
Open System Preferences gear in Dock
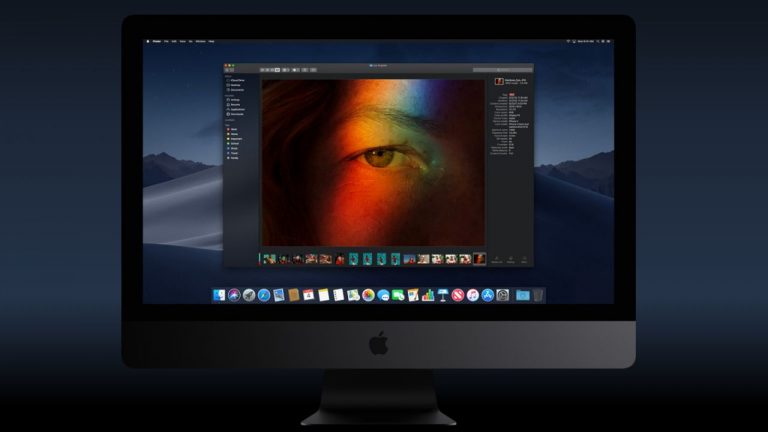tap(503, 295)
